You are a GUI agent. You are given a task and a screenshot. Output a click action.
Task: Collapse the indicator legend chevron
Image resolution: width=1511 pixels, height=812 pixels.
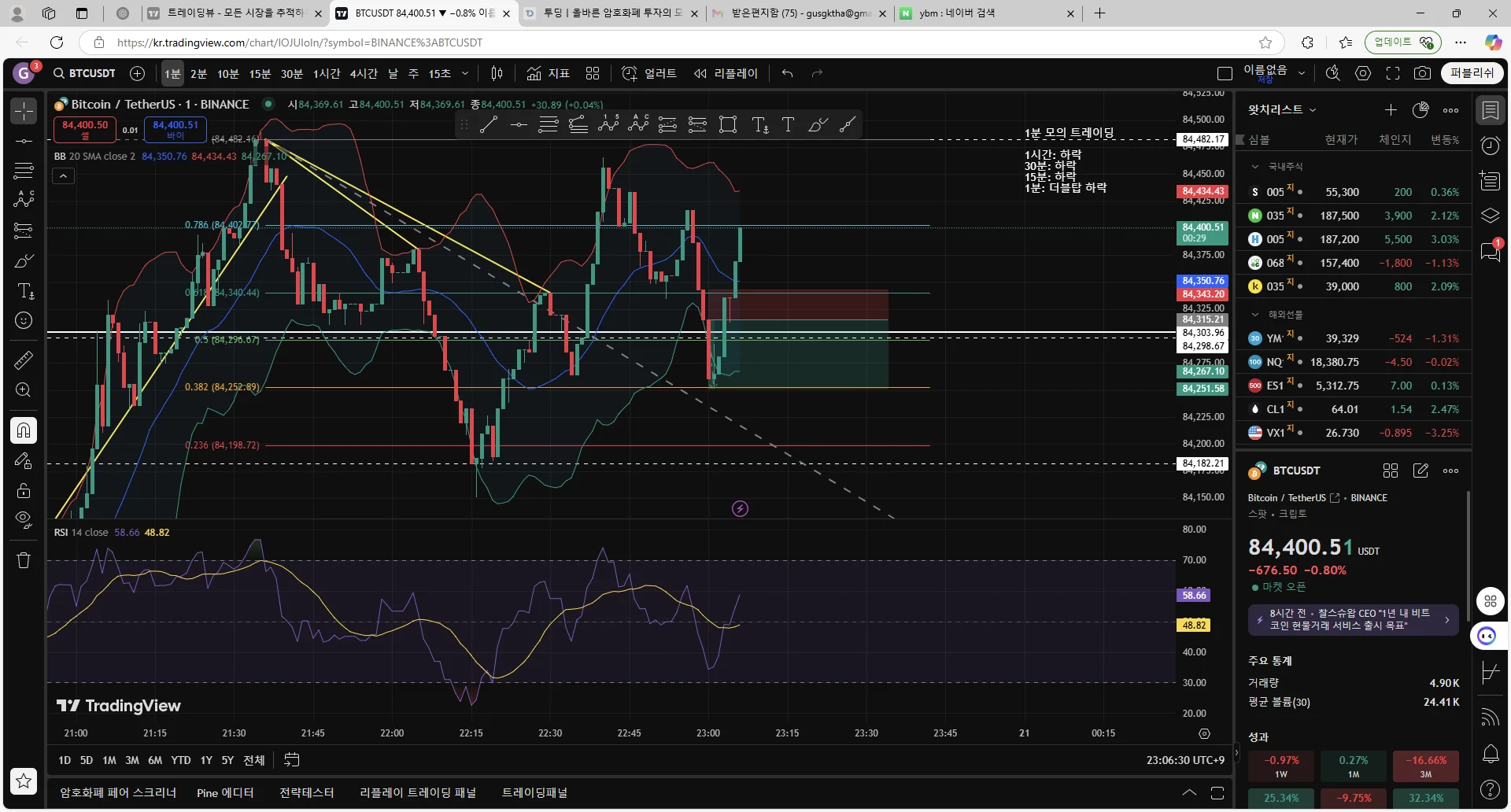pos(64,176)
